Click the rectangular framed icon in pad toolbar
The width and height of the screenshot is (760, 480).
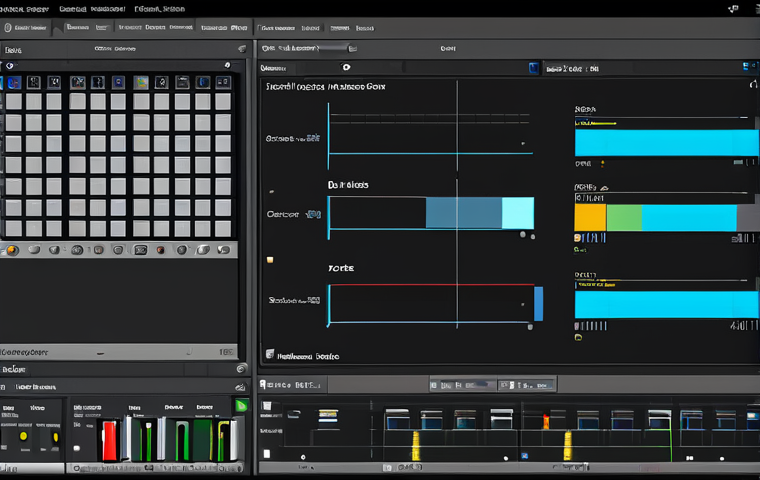(141, 250)
